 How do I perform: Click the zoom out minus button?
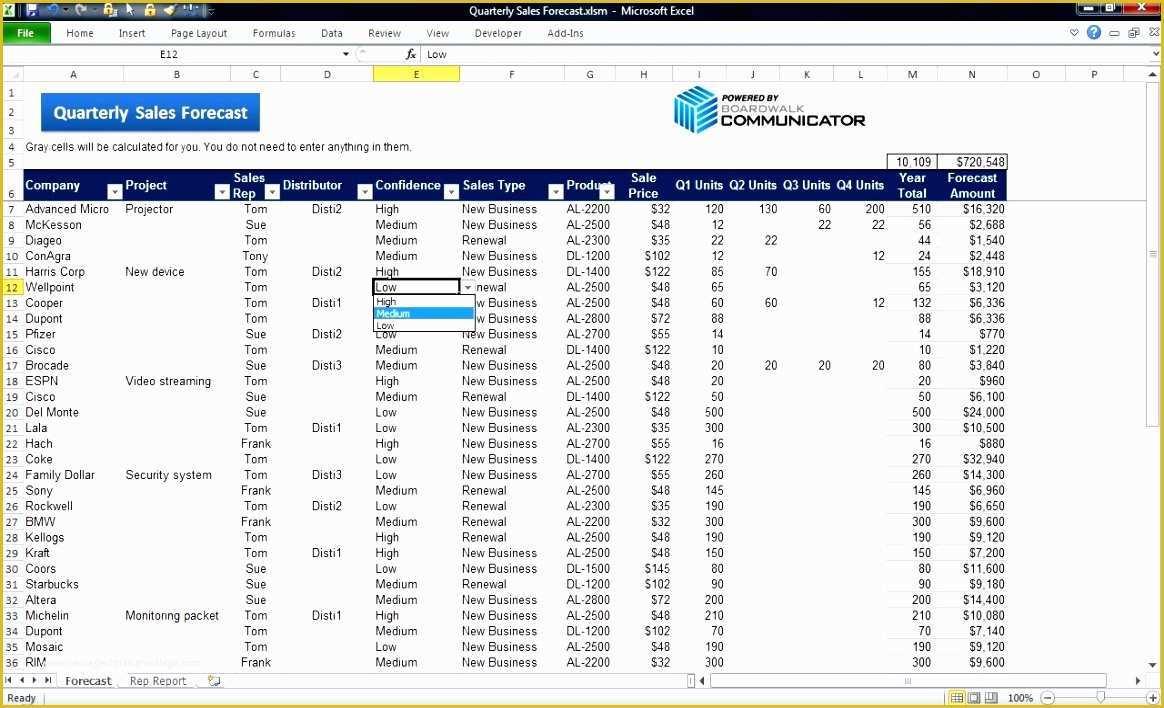point(1047,698)
